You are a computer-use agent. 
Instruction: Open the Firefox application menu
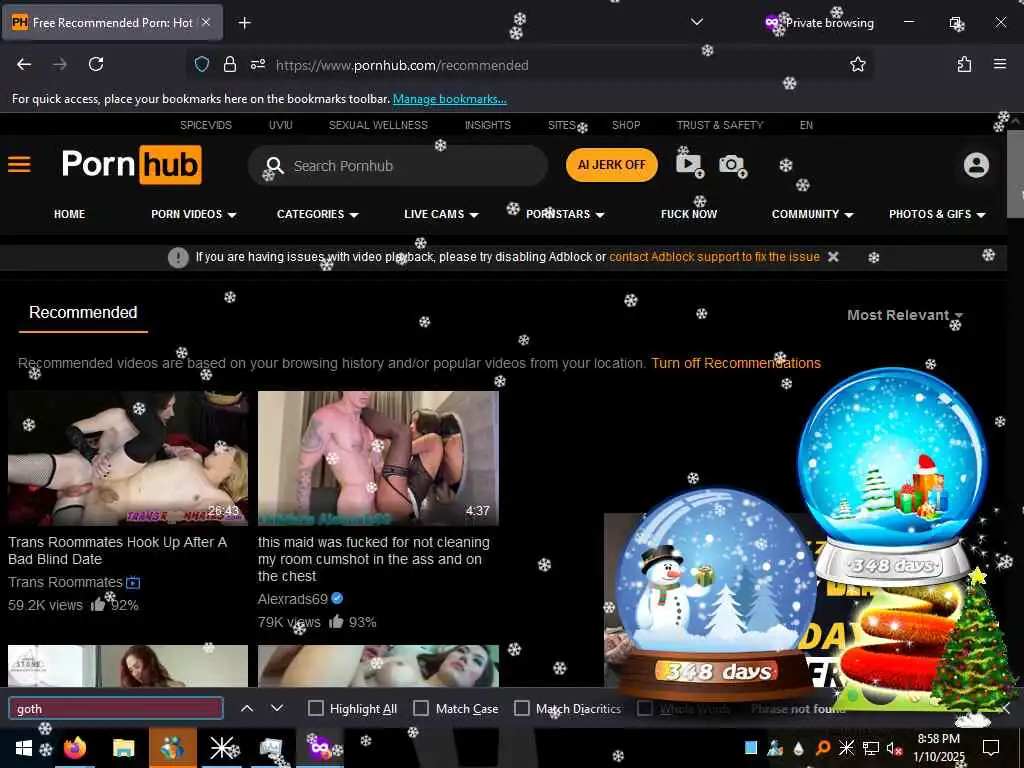pos(999,64)
